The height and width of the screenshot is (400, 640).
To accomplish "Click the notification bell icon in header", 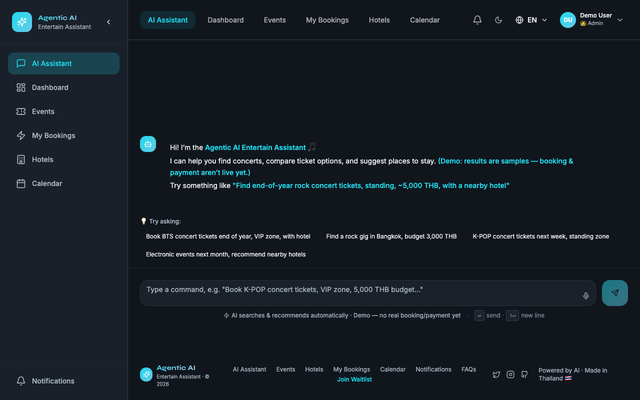I will tap(477, 20).
